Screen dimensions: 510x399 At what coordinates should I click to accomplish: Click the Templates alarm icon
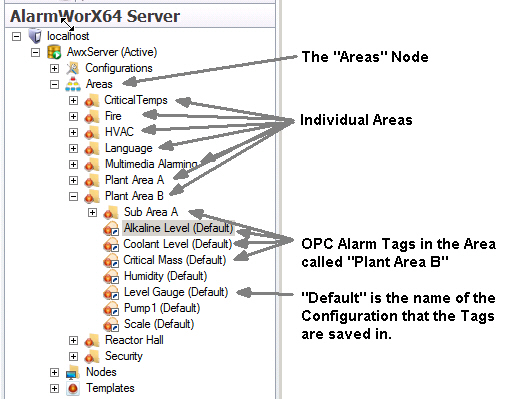[73, 388]
